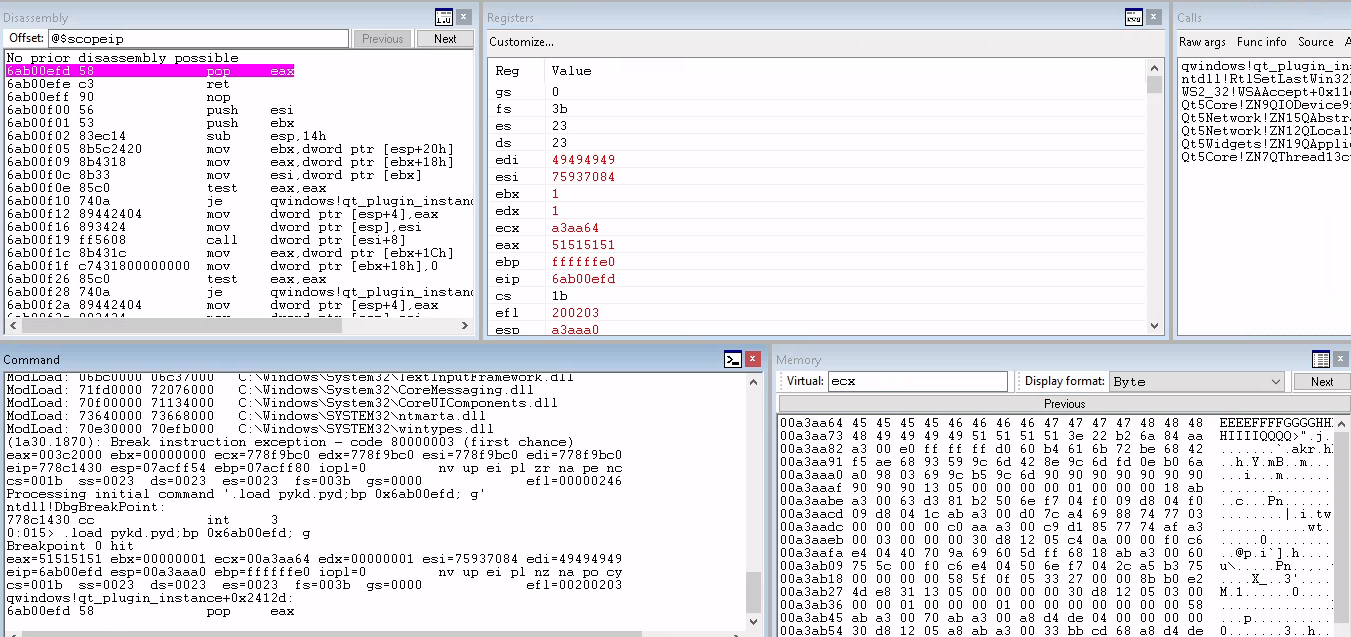Click the Registers panel window icon
Viewport: 1351px width, 637px height.
tap(1134, 17)
